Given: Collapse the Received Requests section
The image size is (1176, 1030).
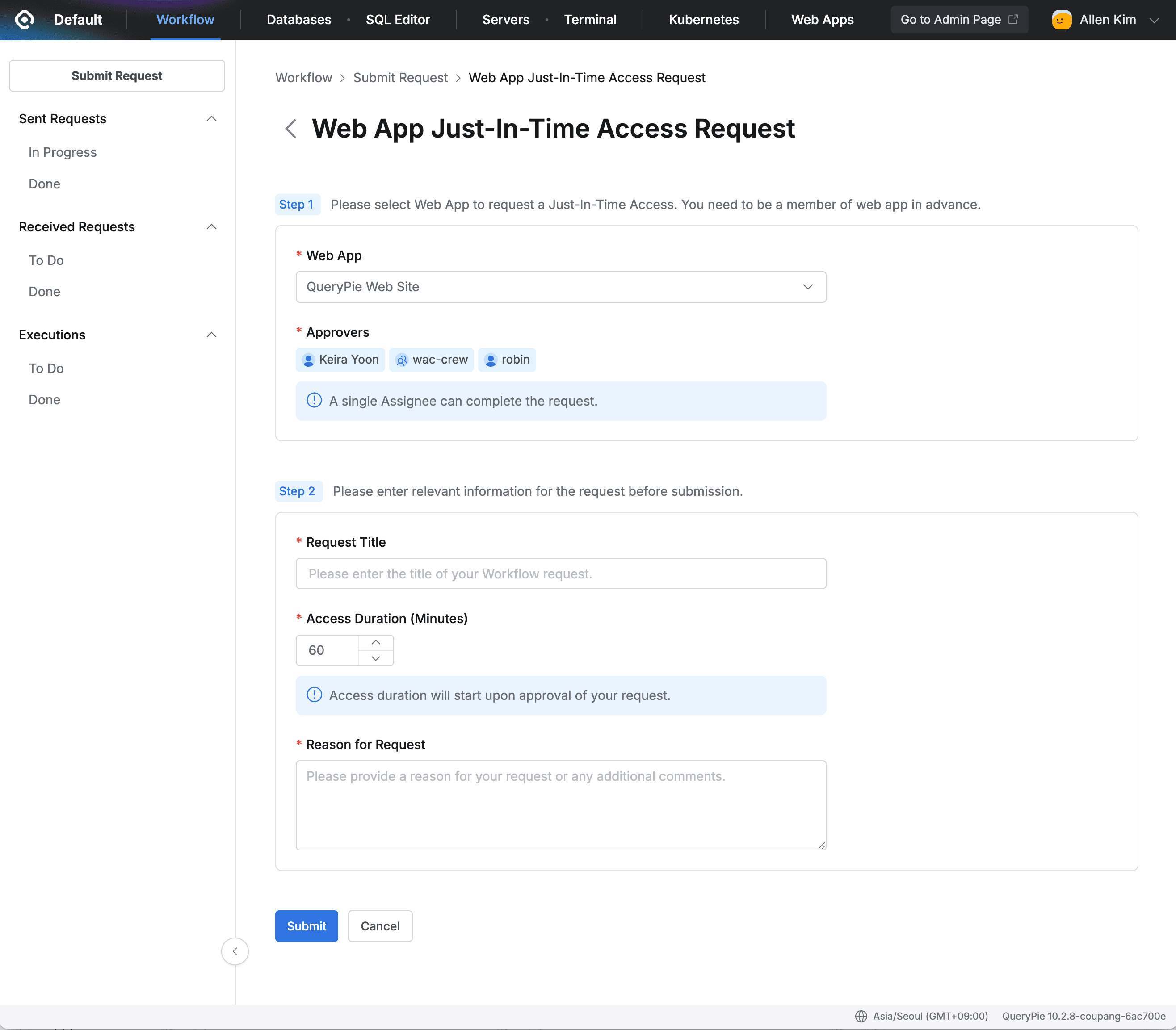Looking at the screenshot, I should click(x=211, y=226).
